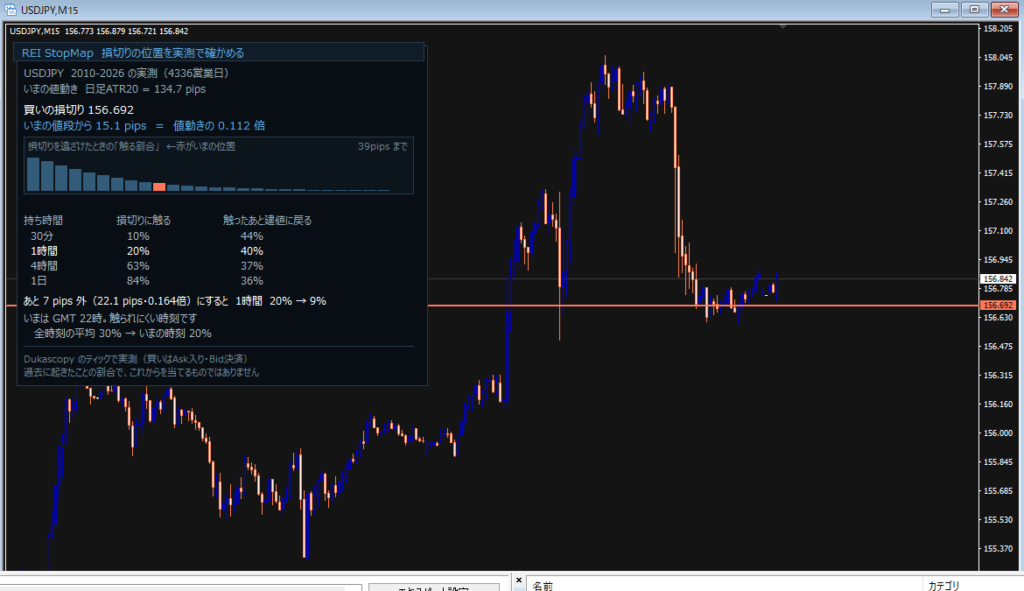Click the chart OHLC header starting 156.773
Image resolution: width=1024 pixels, height=591 pixels.
pos(127,31)
